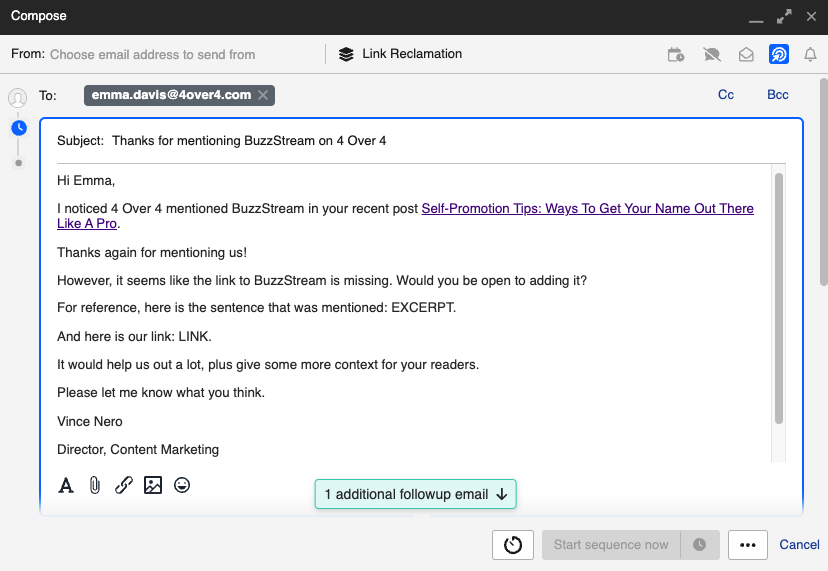The height and width of the screenshot is (571, 828).
Task: Toggle the blue click tracking icon
Action: pos(779,54)
